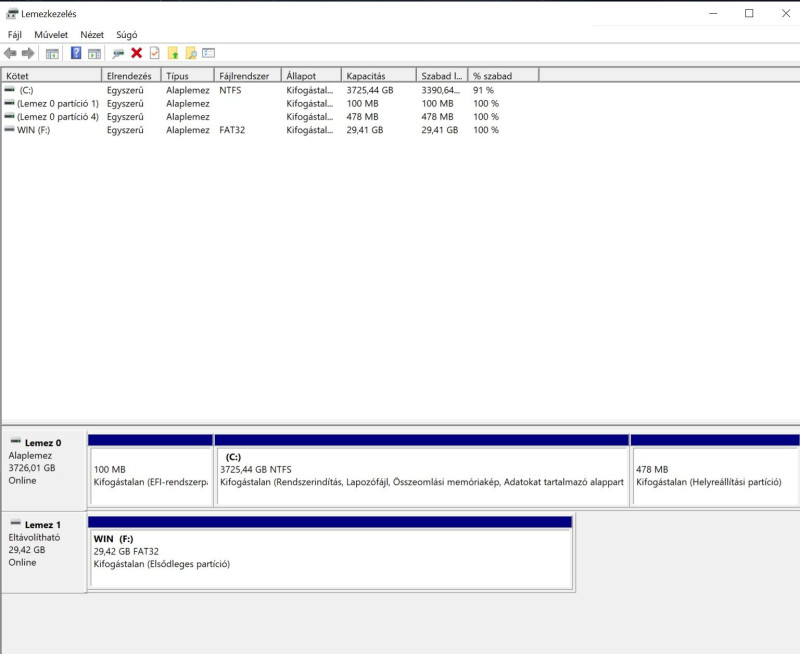This screenshot has height=654, width=800.
Task: Click the Forward arrow toolbar icon
Action: tap(28, 53)
